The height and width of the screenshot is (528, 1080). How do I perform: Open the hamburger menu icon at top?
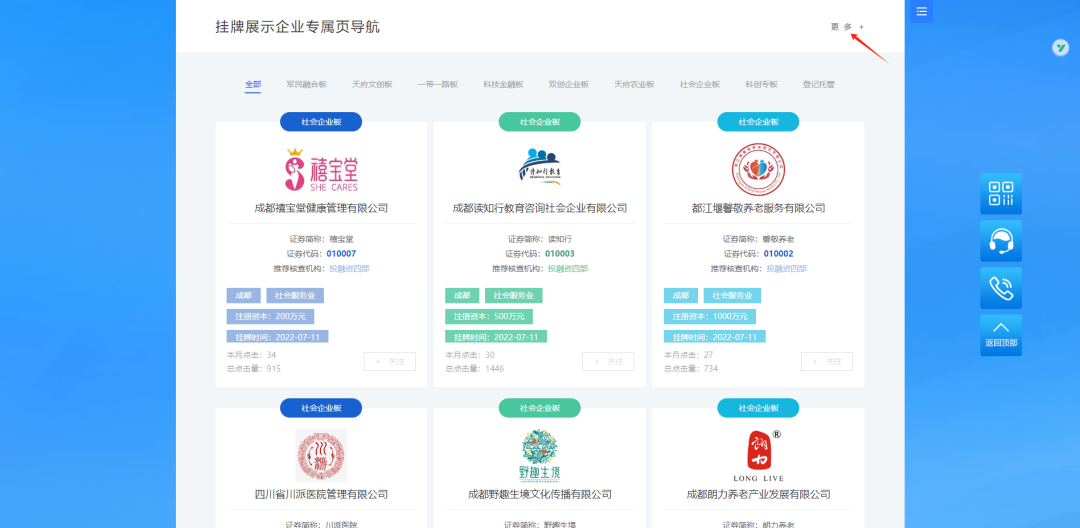(x=922, y=11)
